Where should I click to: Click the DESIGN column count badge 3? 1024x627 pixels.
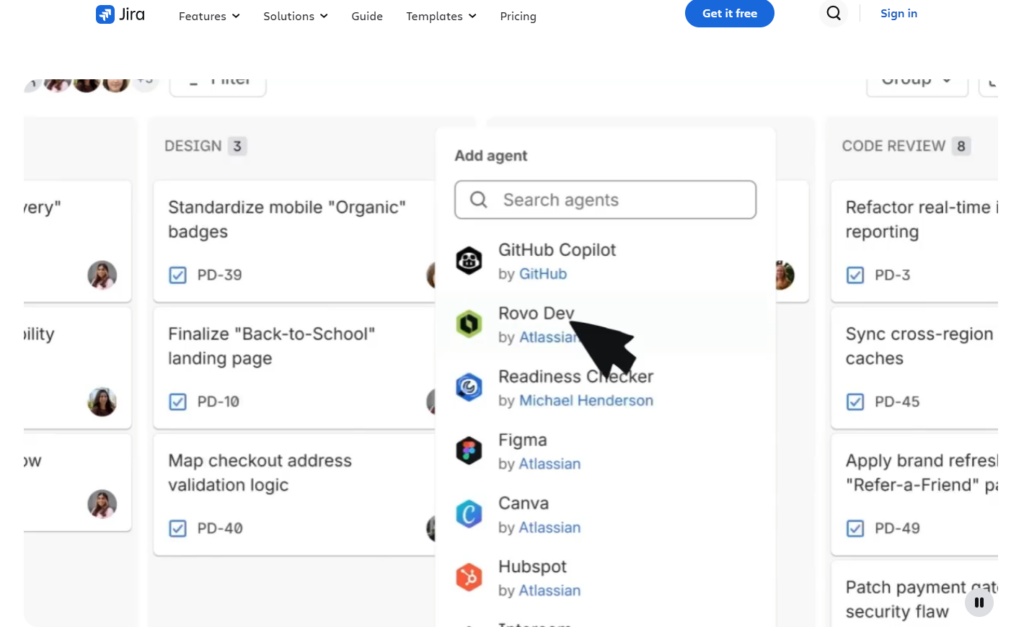(x=237, y=146)
